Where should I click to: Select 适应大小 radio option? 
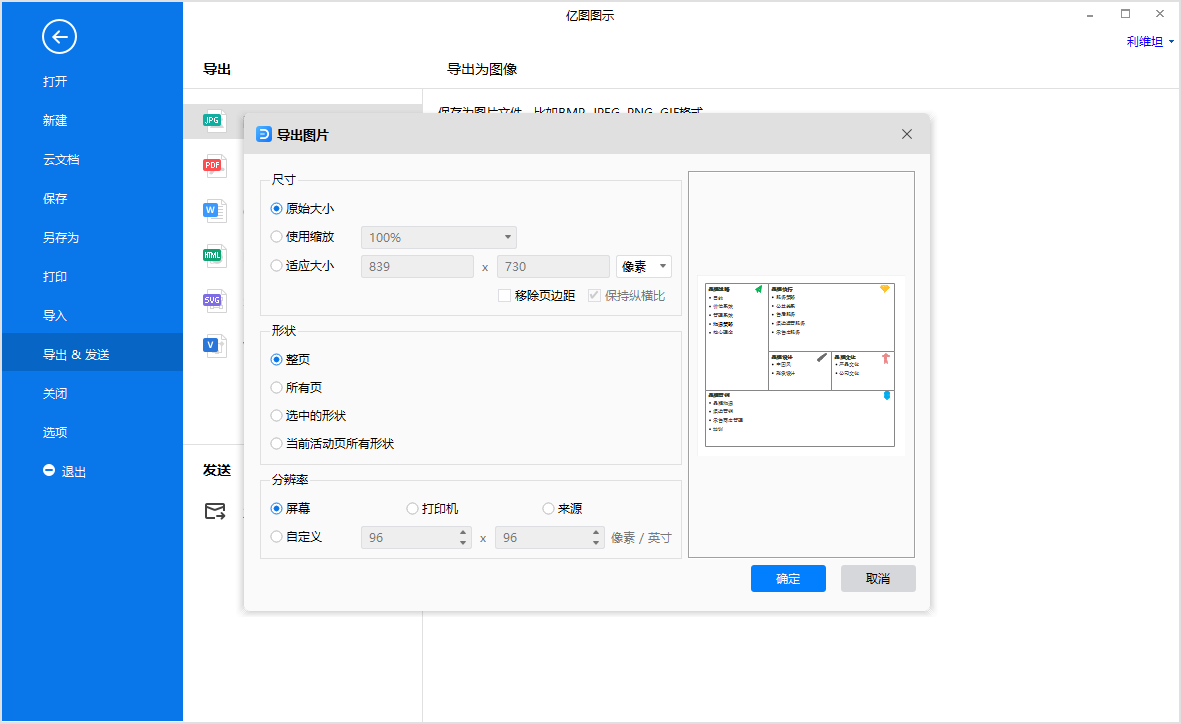point(276,265)
